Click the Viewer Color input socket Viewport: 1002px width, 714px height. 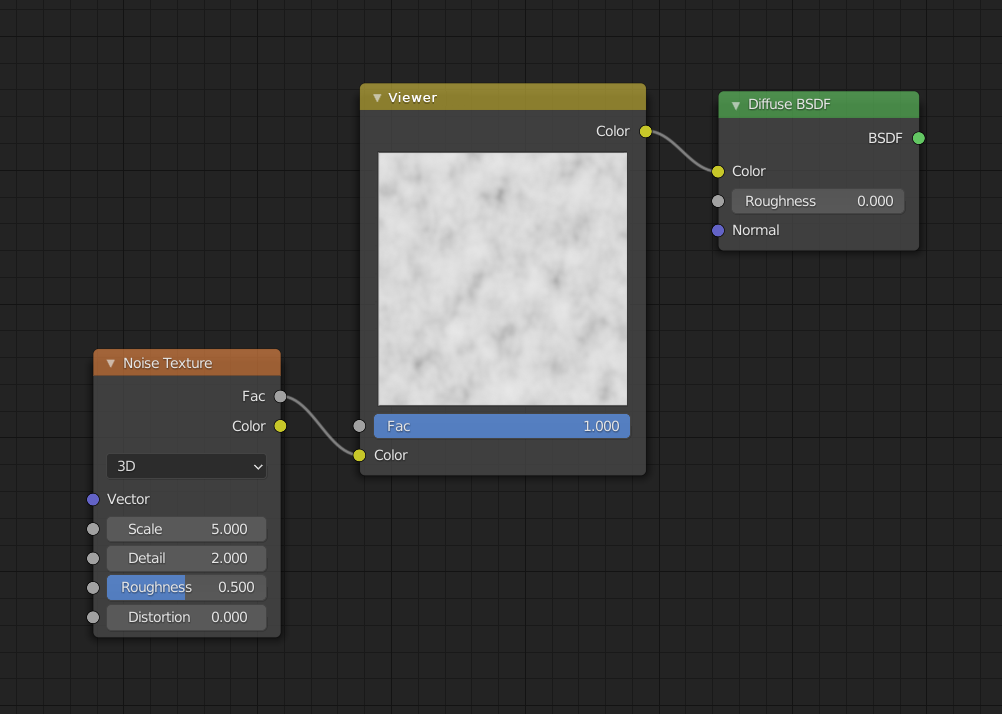tap(359, 455)
